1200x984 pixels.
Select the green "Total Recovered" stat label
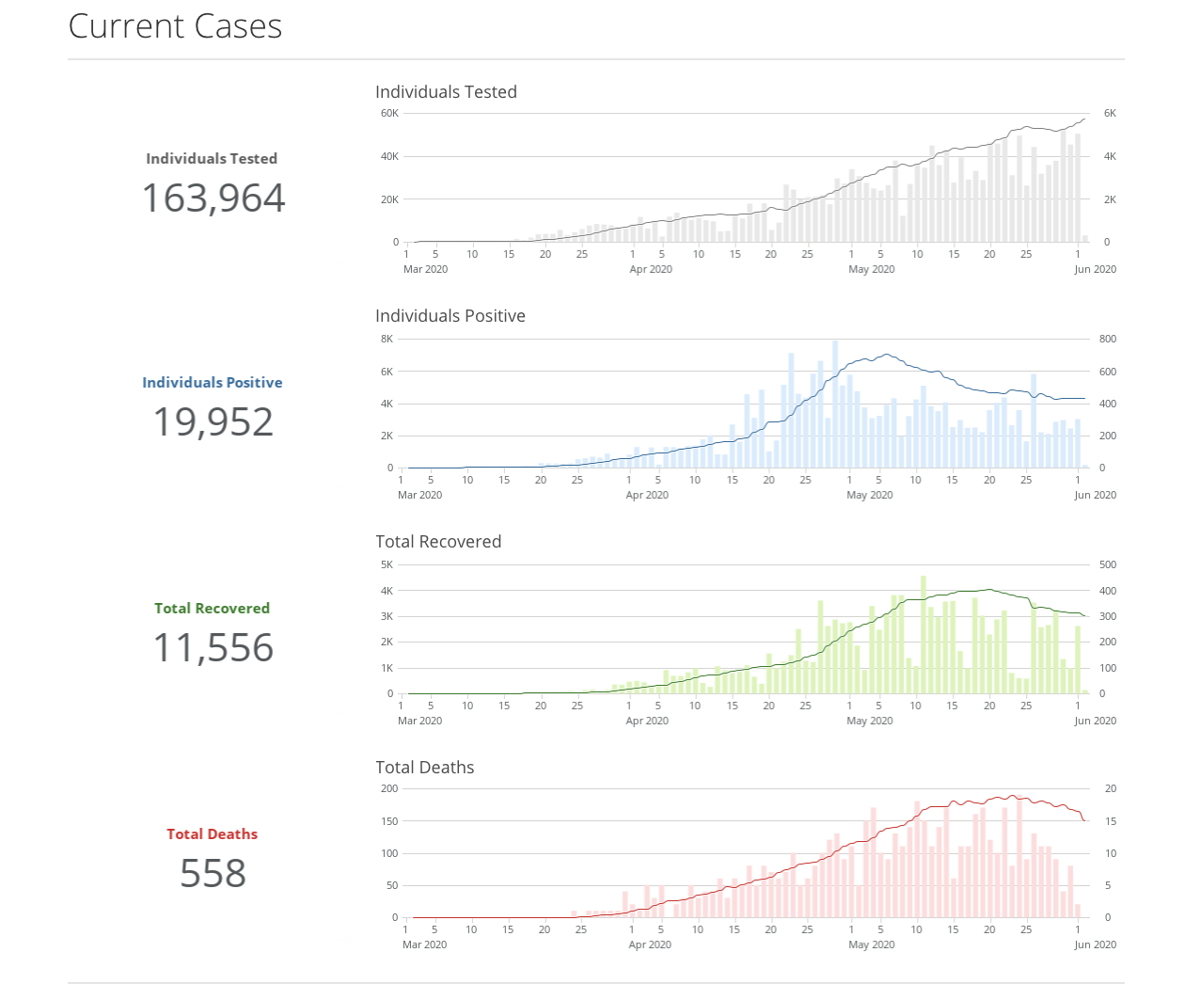(212, 608)
